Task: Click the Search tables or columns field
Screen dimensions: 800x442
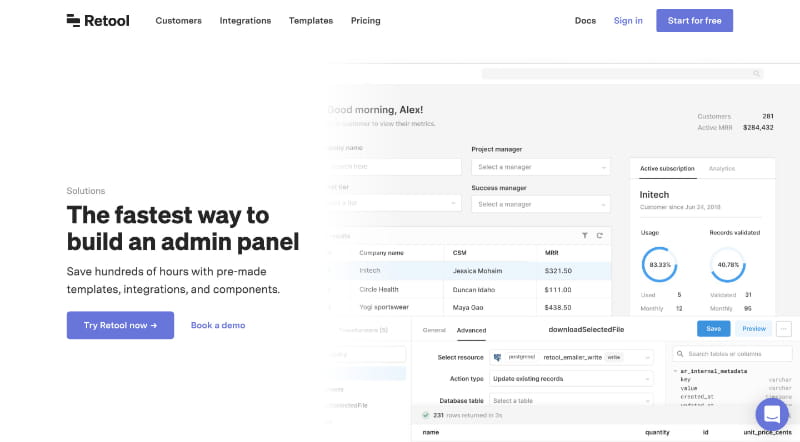Action: 733,354
